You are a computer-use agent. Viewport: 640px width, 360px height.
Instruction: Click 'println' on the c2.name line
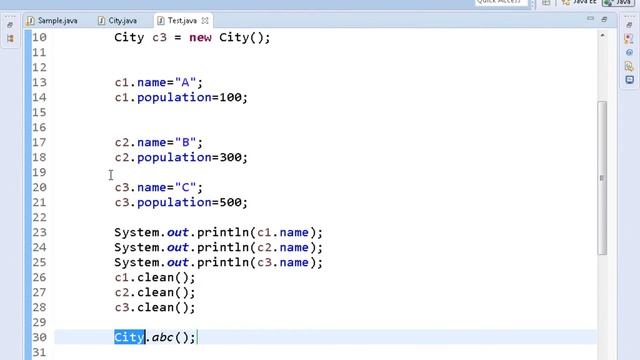(223, 247)
